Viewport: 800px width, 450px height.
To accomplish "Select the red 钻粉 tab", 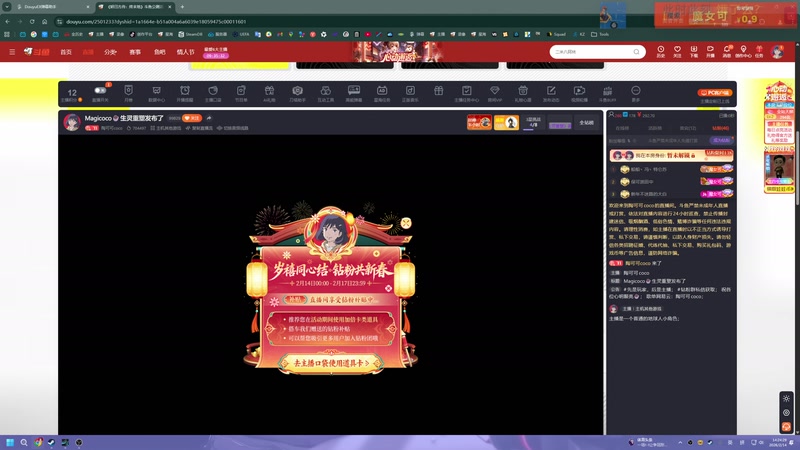I will [x=720, y=128].
